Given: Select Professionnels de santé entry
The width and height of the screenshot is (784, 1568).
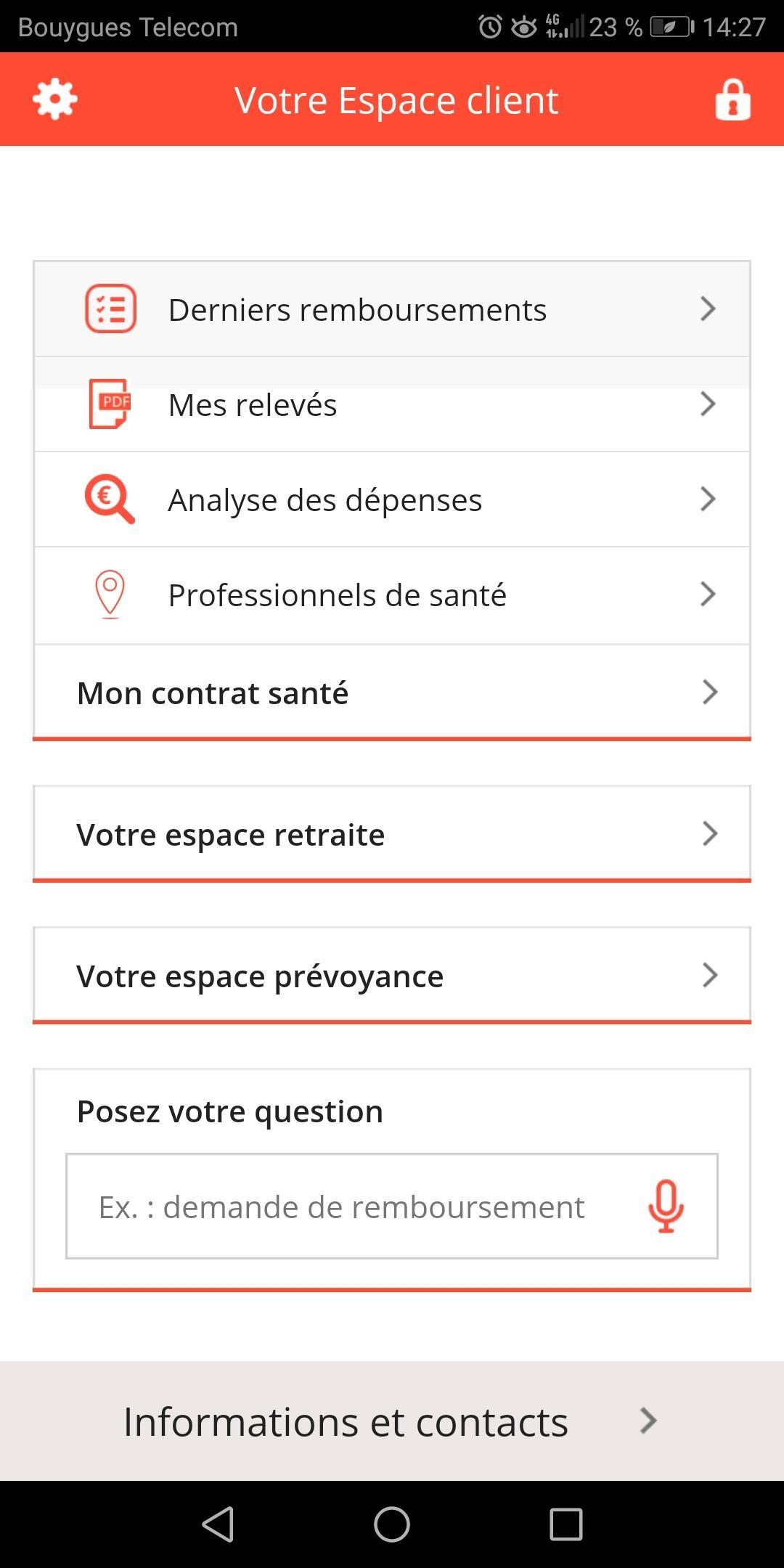Looking at the screenshot, I should (392, 595).
